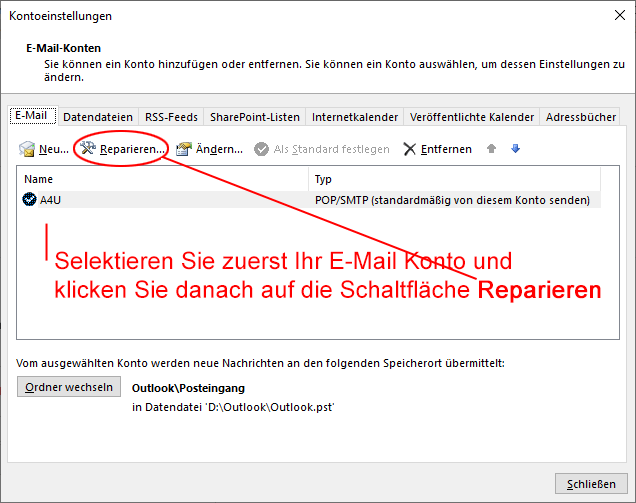Switch to SharePoint-Listen tab

coord(255,117)
